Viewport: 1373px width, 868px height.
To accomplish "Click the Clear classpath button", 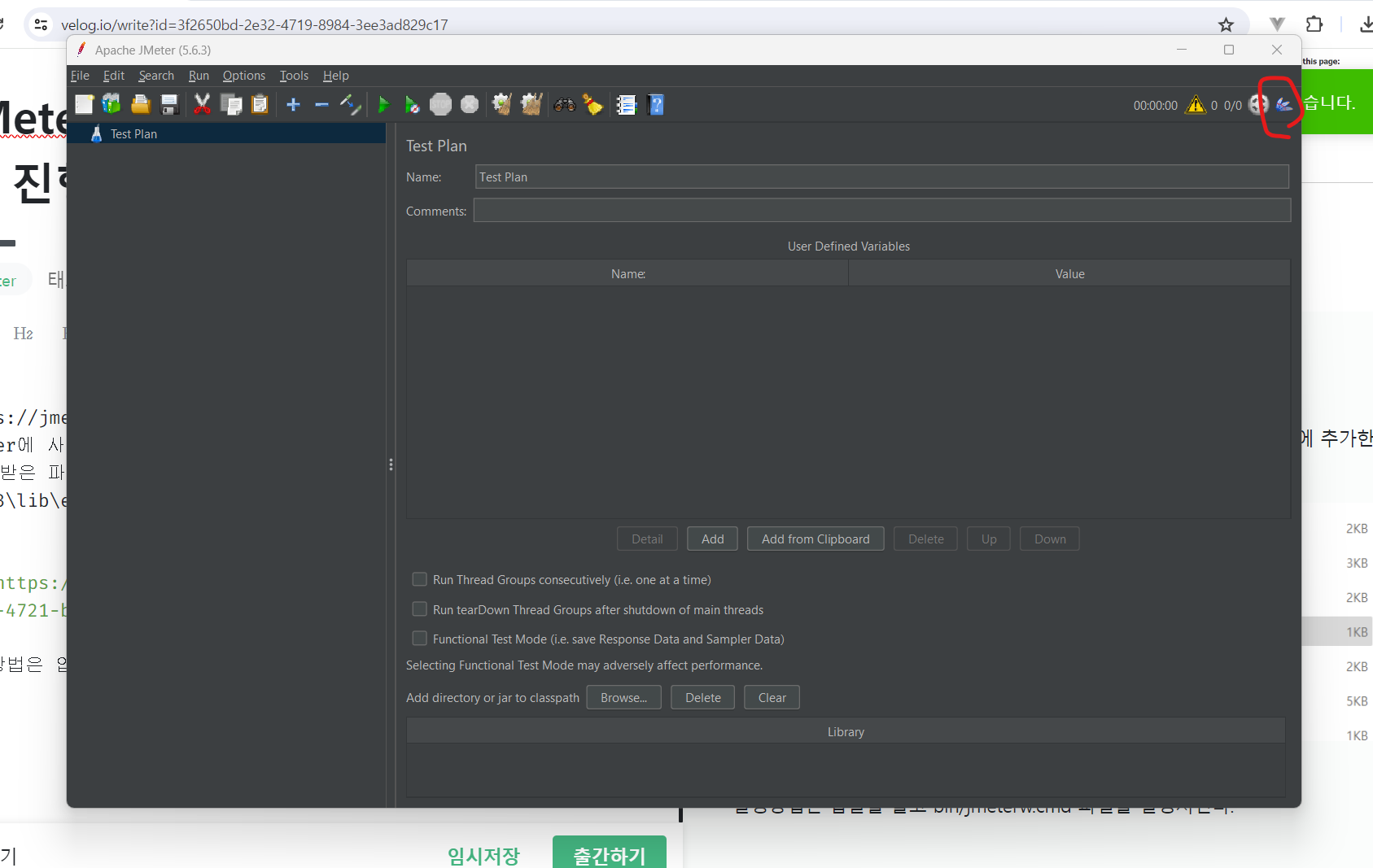I will (x=772, y=697).
